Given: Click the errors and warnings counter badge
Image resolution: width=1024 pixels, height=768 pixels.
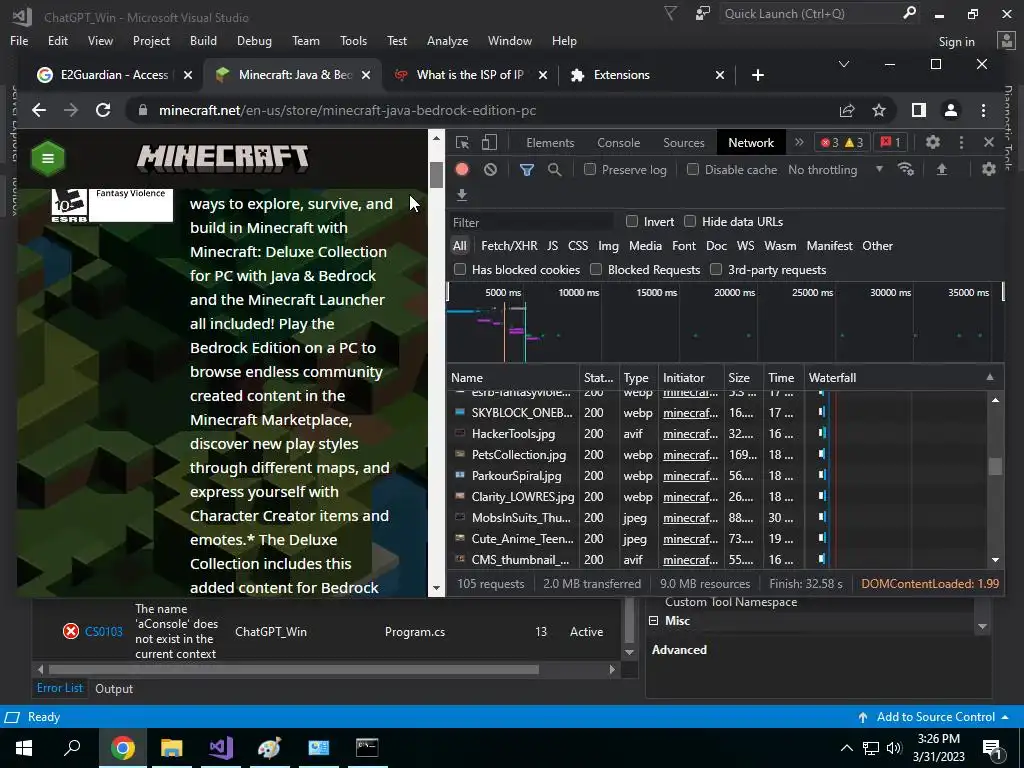Looking at the screenshot, I should (842, 142).
